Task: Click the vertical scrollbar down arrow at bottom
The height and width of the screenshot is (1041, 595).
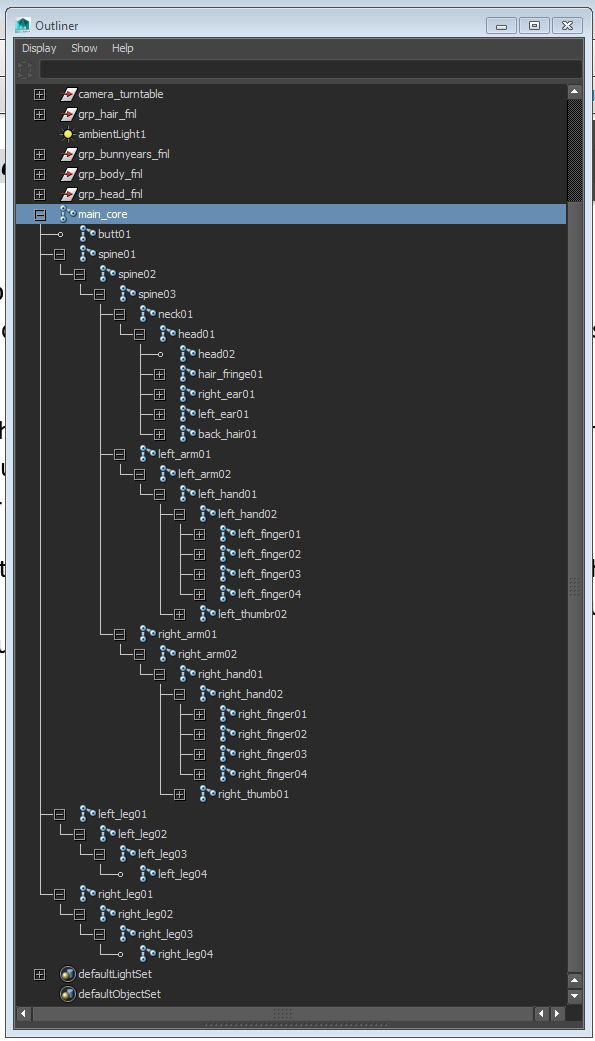Action: tap(575, 996)
